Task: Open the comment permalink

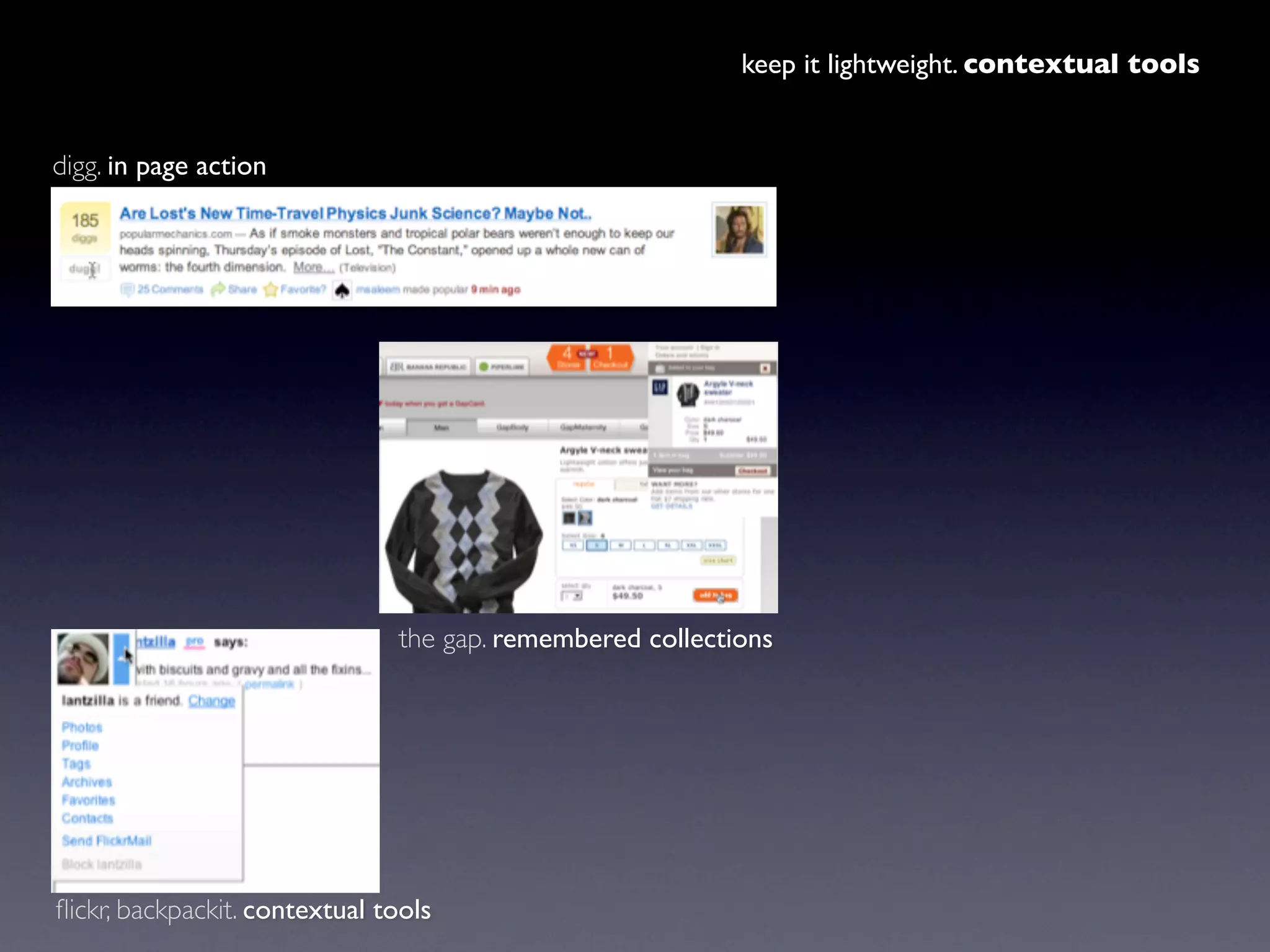Action: tap(269, 684)
